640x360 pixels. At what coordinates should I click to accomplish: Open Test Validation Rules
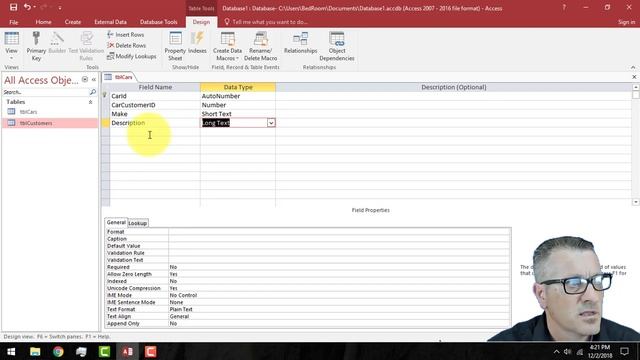(86, 46)
